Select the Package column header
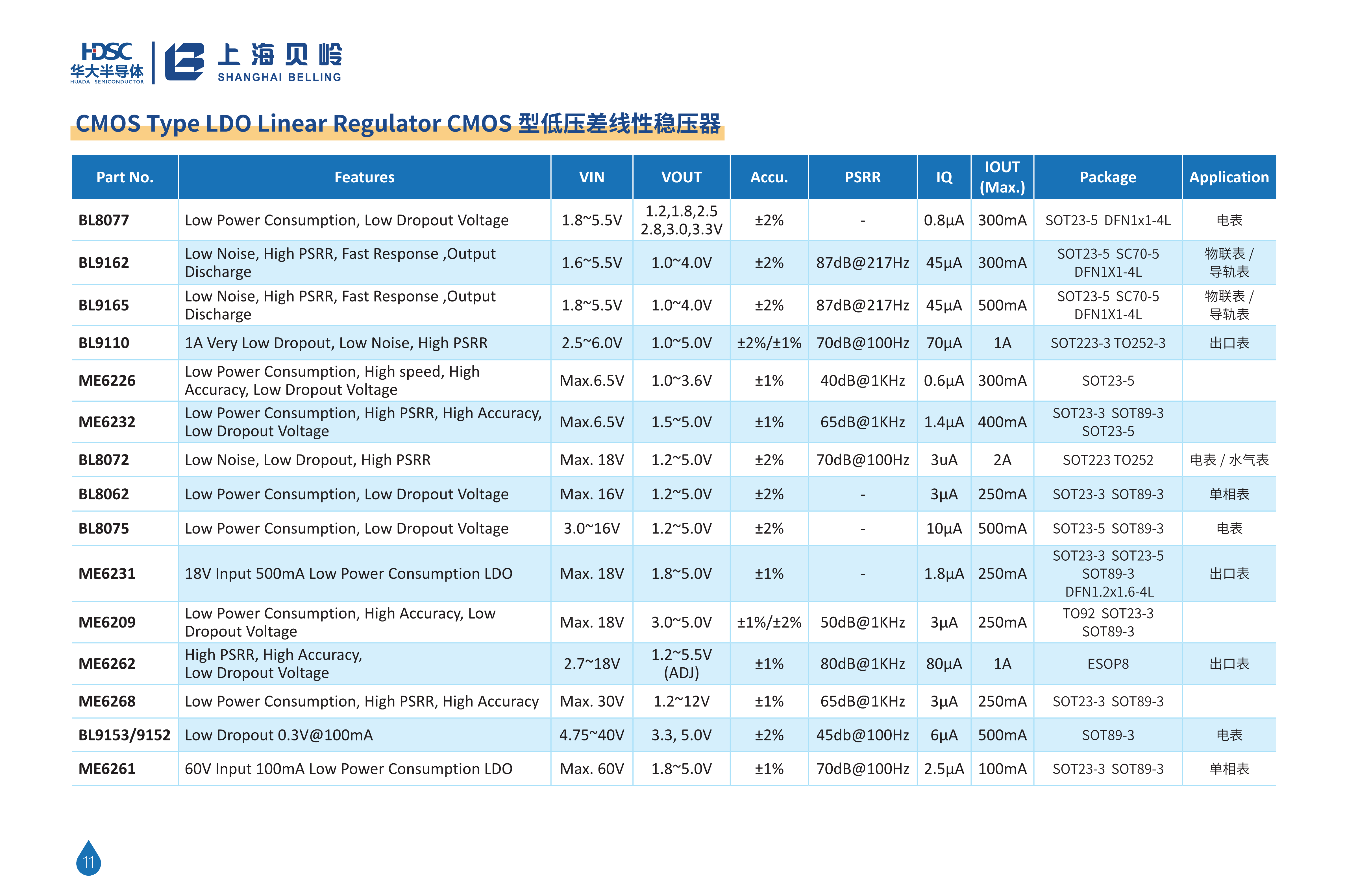The width and height of the screenshot is (1345, 896). pos(1108,177)
